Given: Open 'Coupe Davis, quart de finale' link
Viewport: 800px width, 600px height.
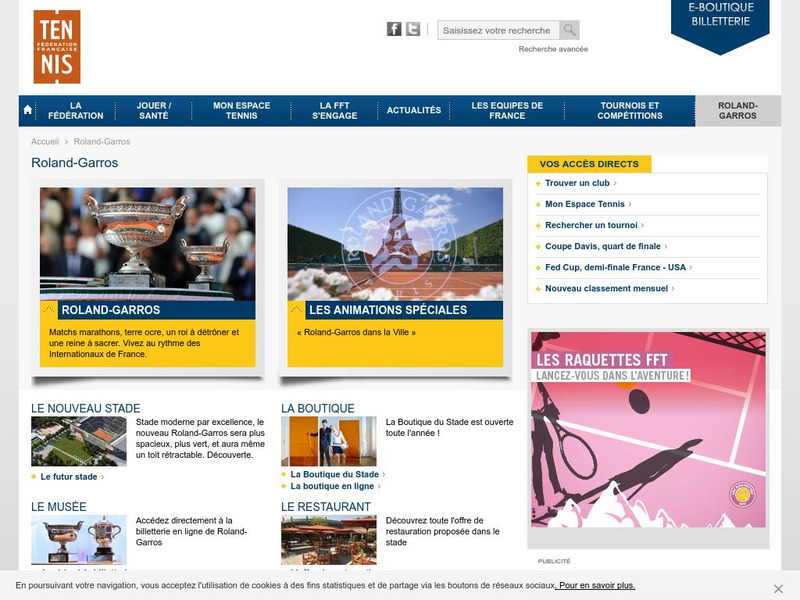Looking at the screenshot, I should coord(603,246).
